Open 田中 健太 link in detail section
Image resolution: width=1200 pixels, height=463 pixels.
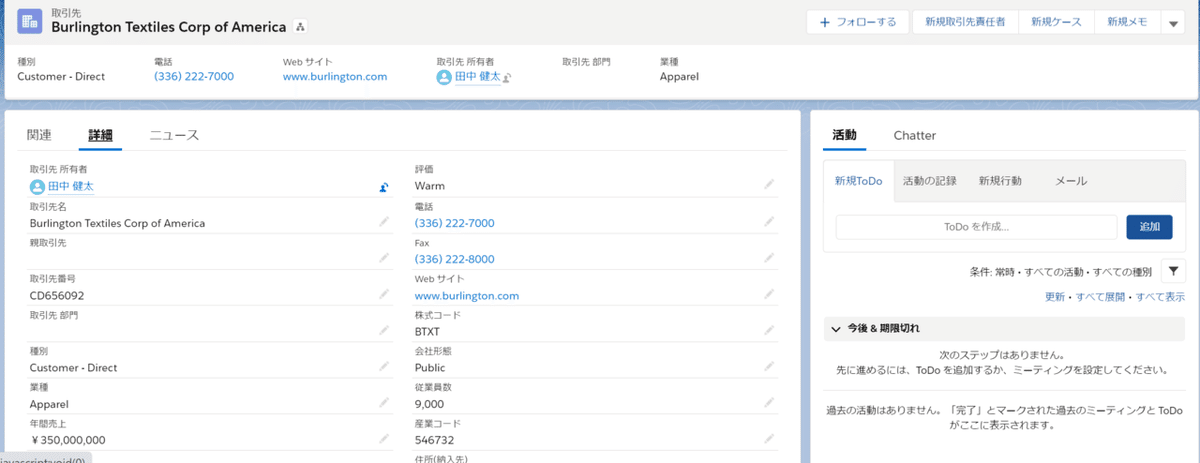71,186
